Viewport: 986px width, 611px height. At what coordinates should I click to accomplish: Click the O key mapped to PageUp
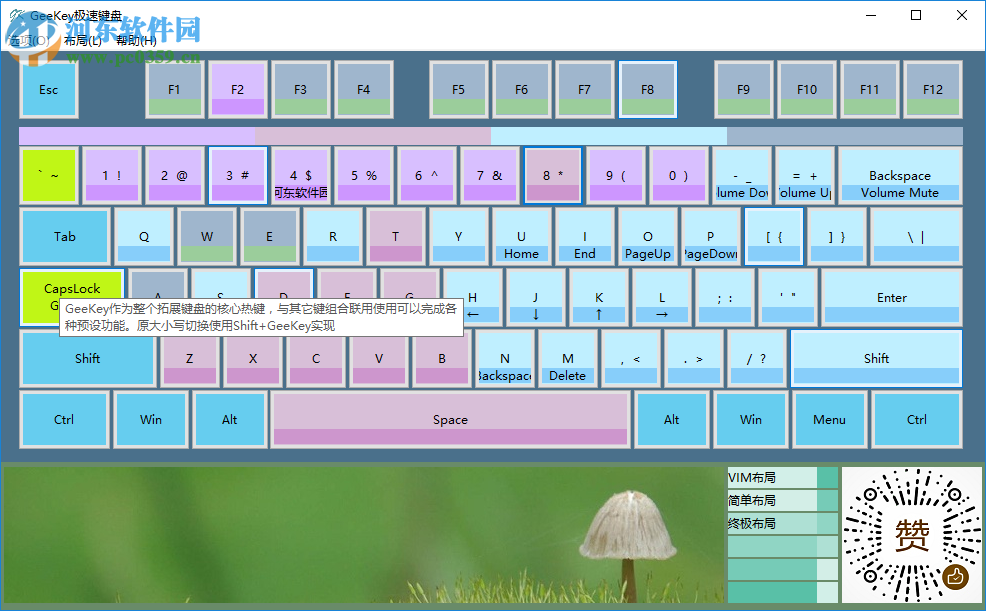[x=648, y=236]
